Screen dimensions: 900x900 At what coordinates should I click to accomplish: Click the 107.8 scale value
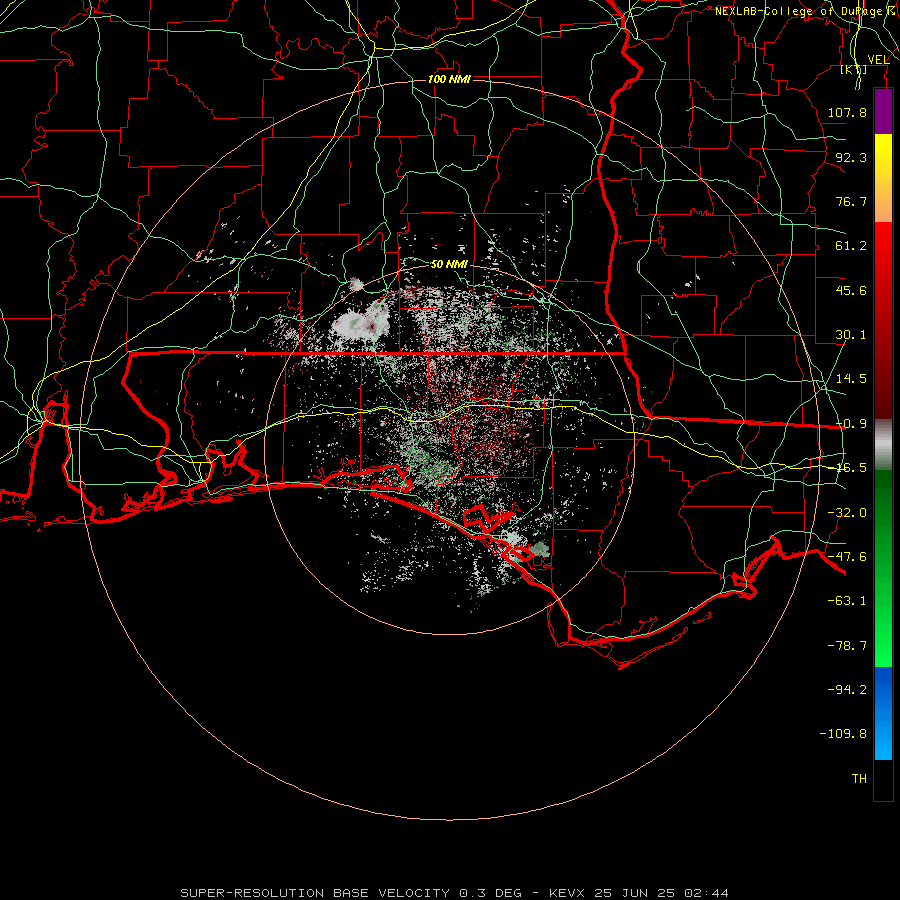[x=847, y=112]
